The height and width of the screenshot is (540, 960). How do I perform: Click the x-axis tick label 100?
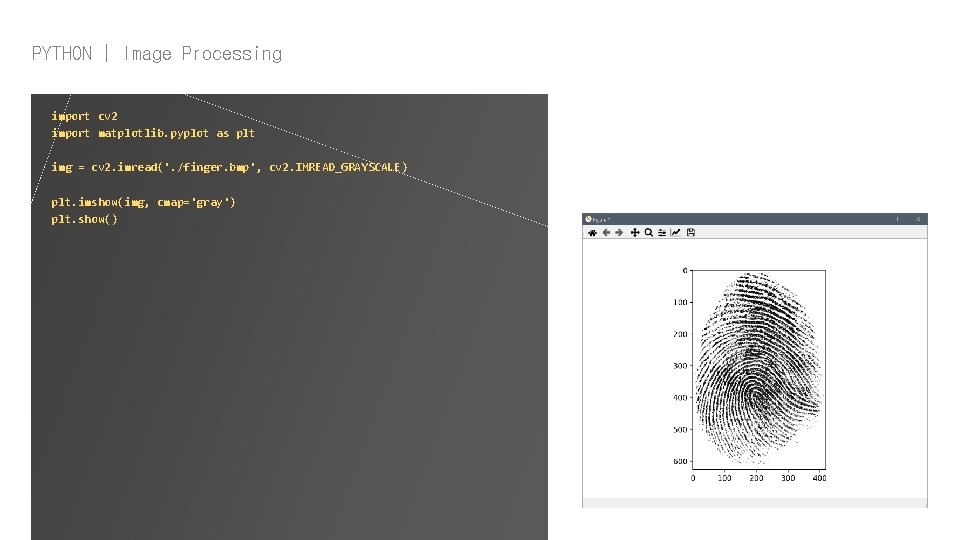point(724,478)
